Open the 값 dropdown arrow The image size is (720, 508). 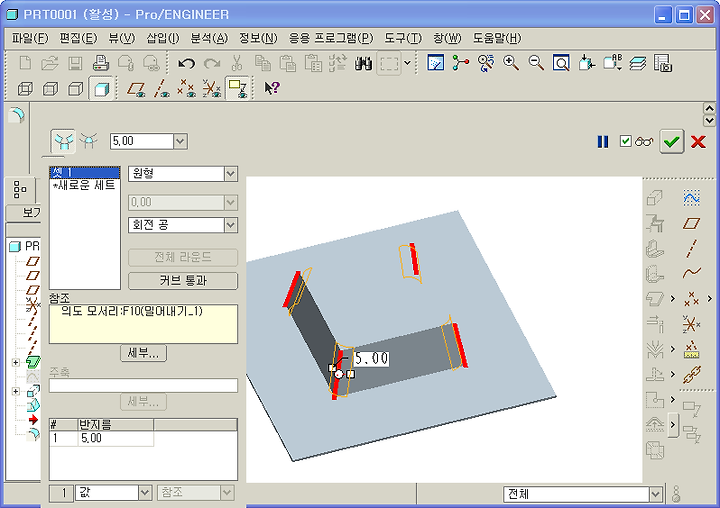(145, 493)
